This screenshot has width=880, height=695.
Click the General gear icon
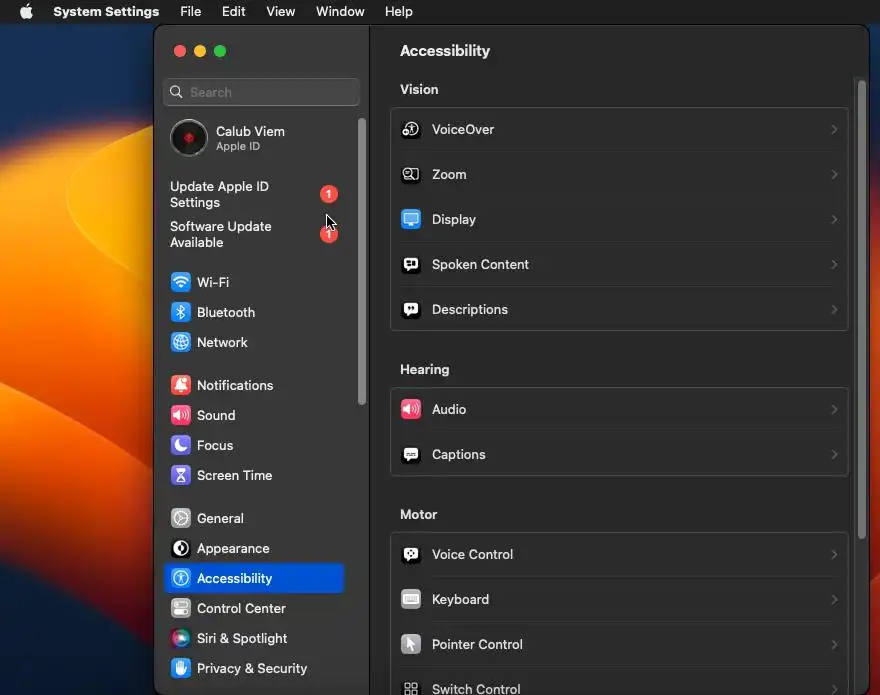click(181, 518)
